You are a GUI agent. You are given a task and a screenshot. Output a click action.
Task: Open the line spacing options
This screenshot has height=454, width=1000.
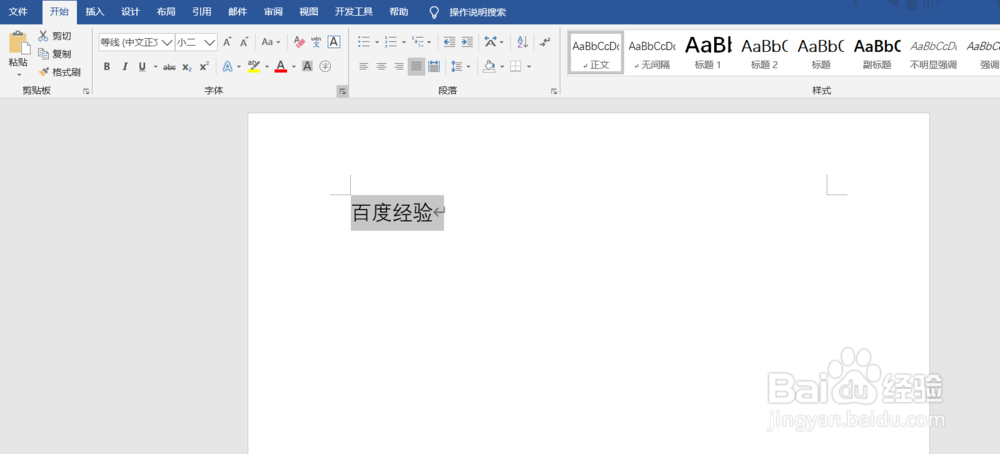point(457,66)
